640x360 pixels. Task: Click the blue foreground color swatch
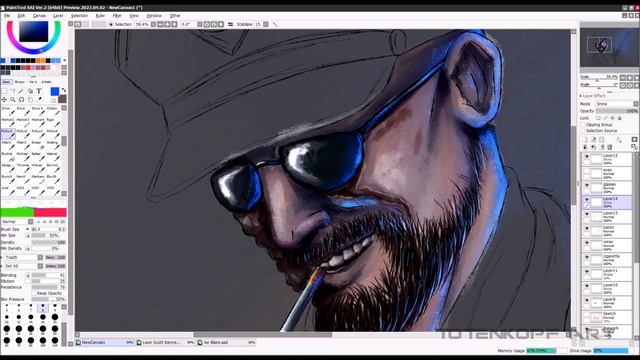(55, 91)
